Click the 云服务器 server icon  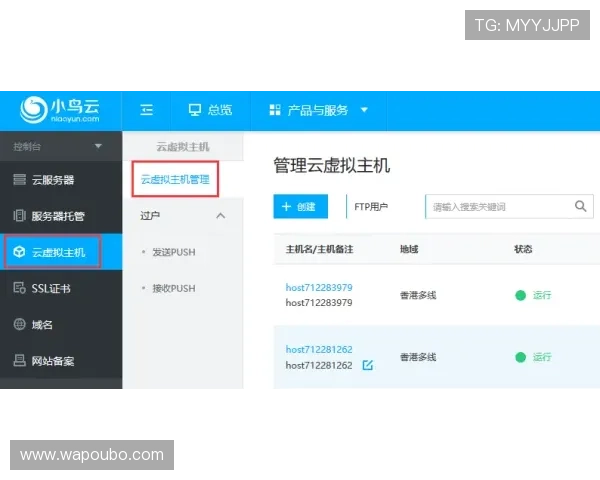pos(20,180)
